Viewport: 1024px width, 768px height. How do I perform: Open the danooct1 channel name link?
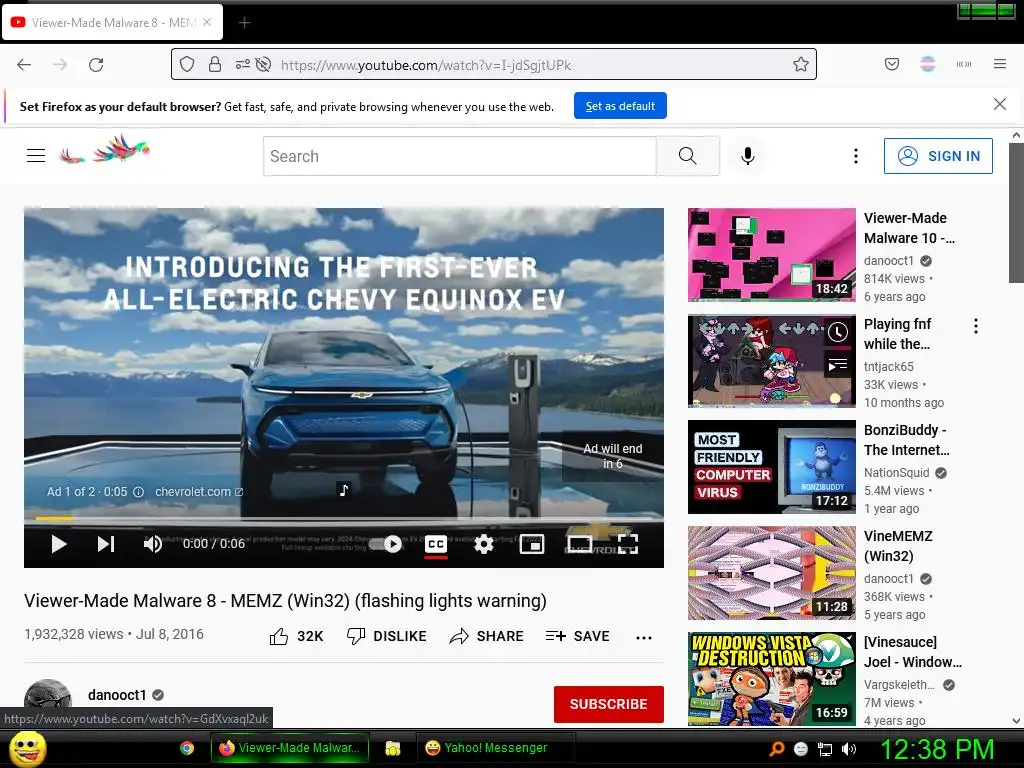pyautogui.click(x=117, y=695)
